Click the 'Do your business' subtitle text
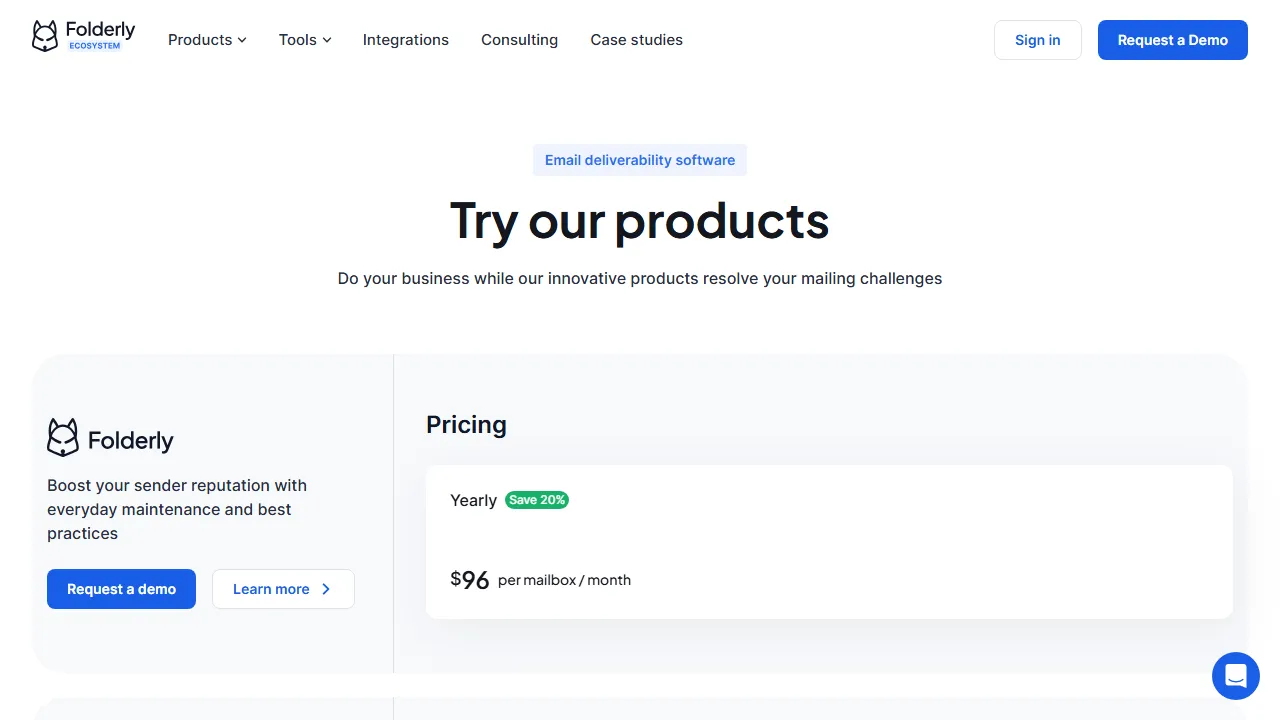 [x=640, y=278]
